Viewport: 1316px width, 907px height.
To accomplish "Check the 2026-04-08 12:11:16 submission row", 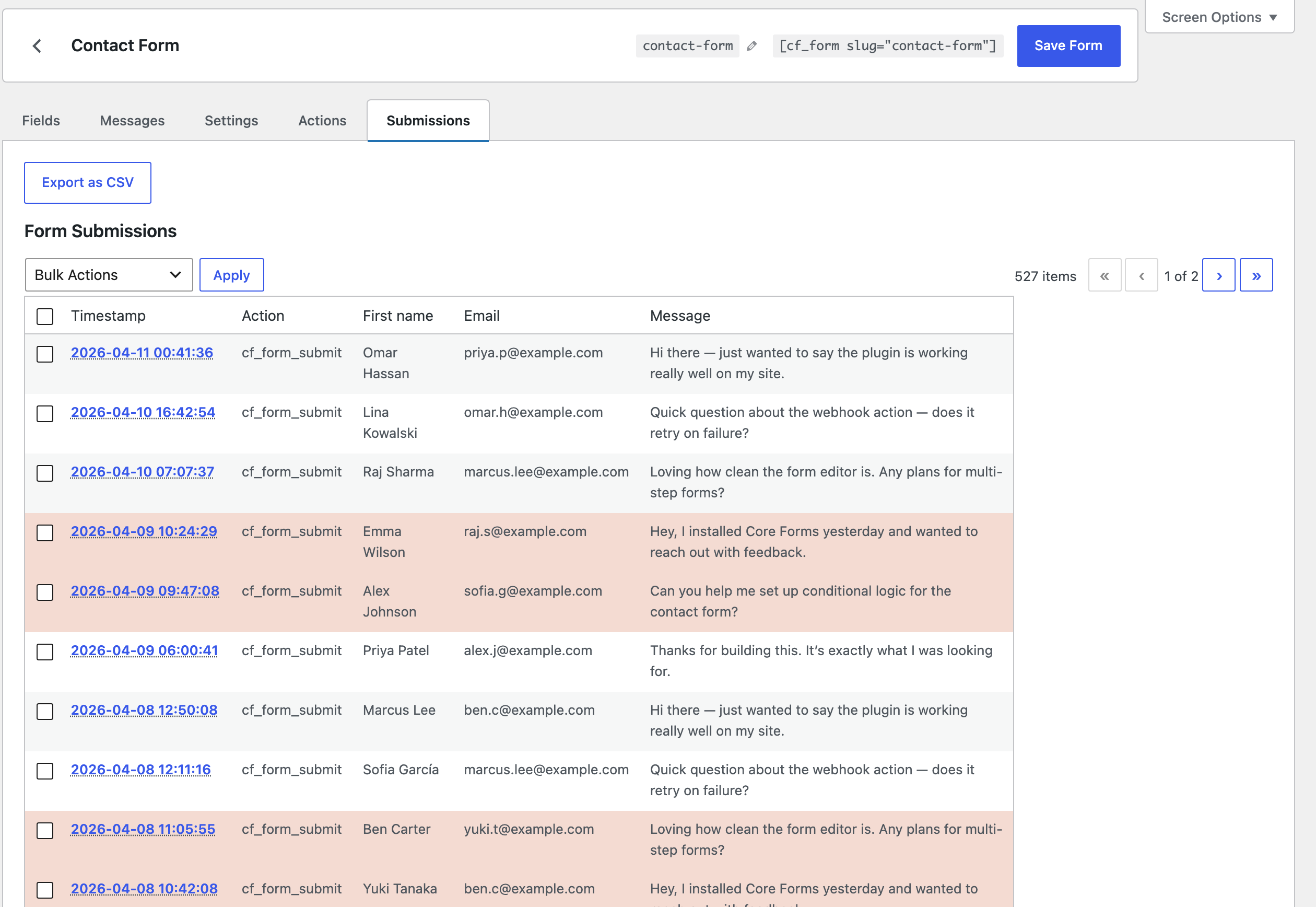I will click(45, 771).
